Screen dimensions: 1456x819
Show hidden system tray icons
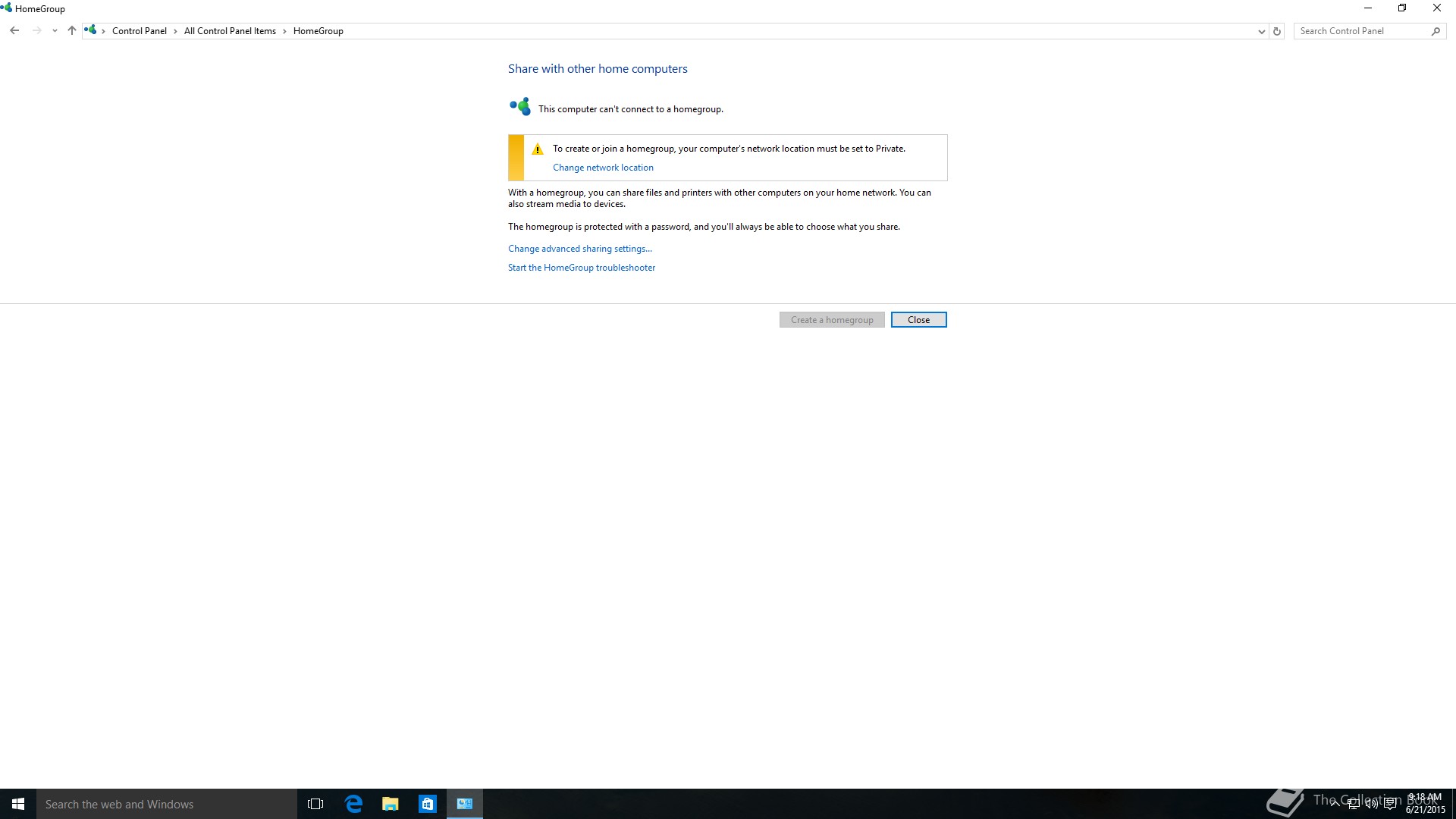(1335, 804)
